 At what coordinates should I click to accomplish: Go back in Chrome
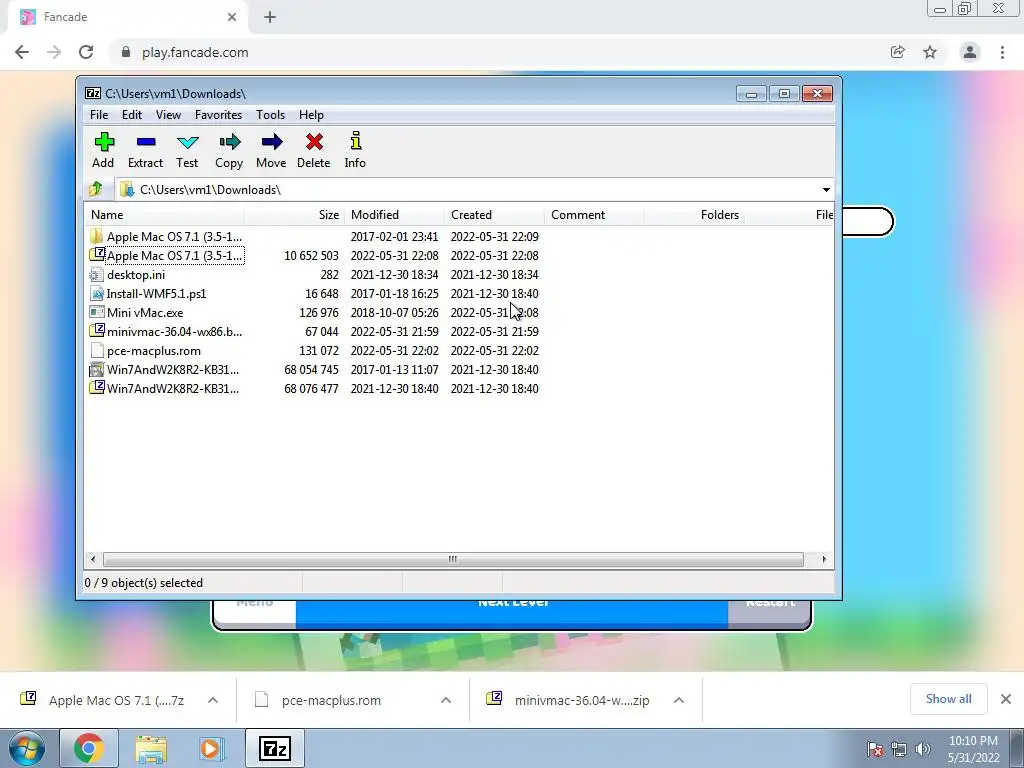coord(22,52)
